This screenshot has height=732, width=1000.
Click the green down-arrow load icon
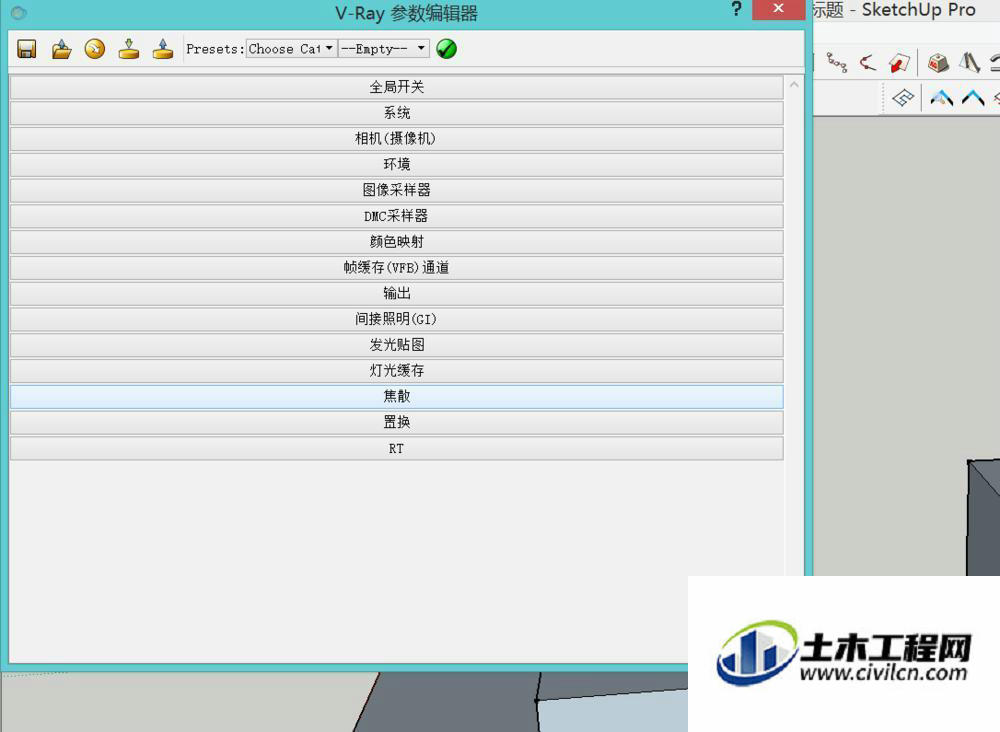pyautogui.click(x=129, y=49)
